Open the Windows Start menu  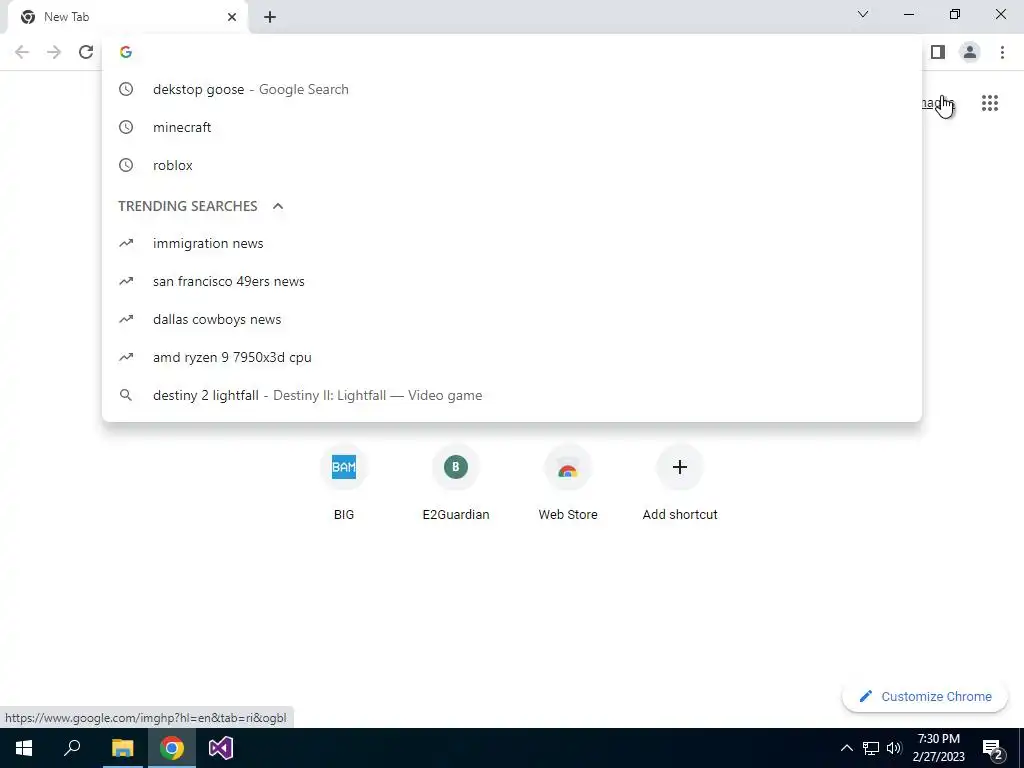[x=24, y=748]
